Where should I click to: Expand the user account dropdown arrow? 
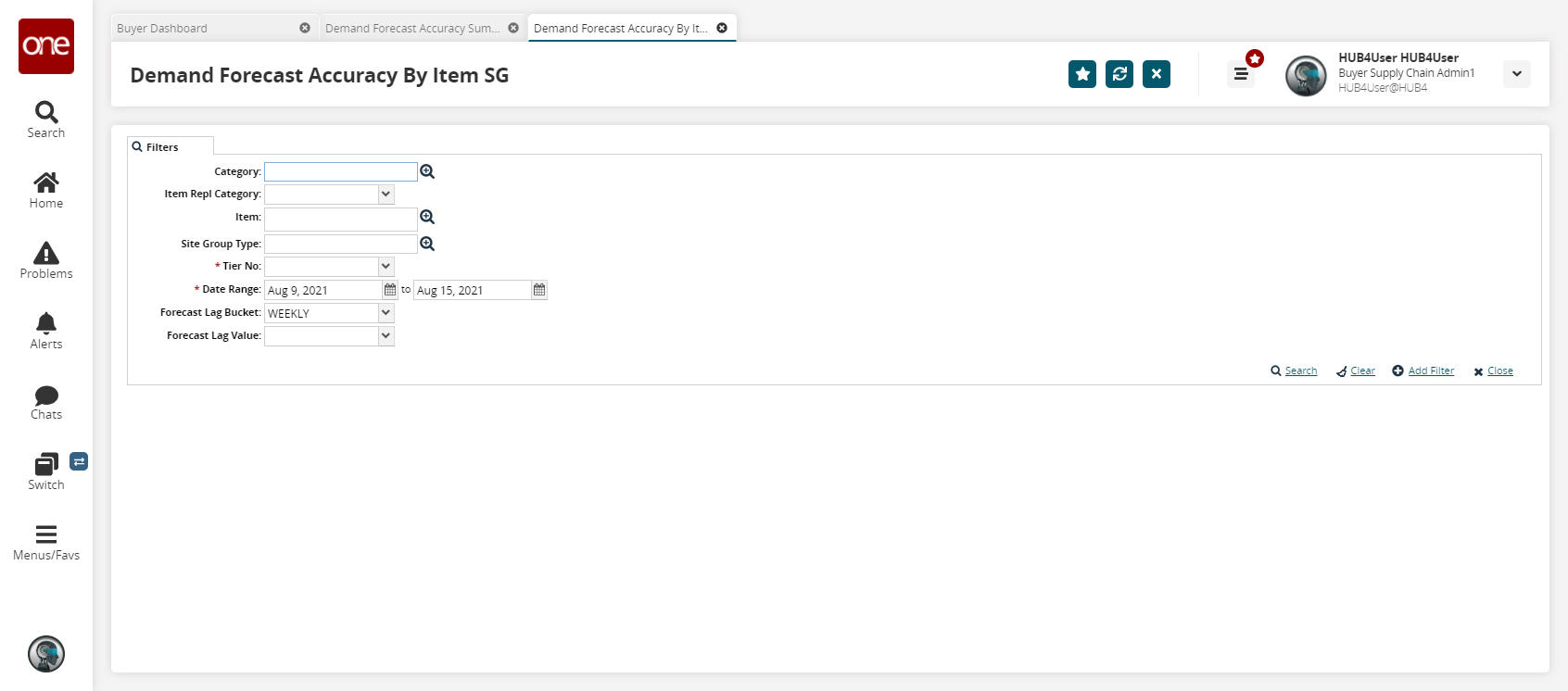pyautogui.click(x=1517, y=74)
